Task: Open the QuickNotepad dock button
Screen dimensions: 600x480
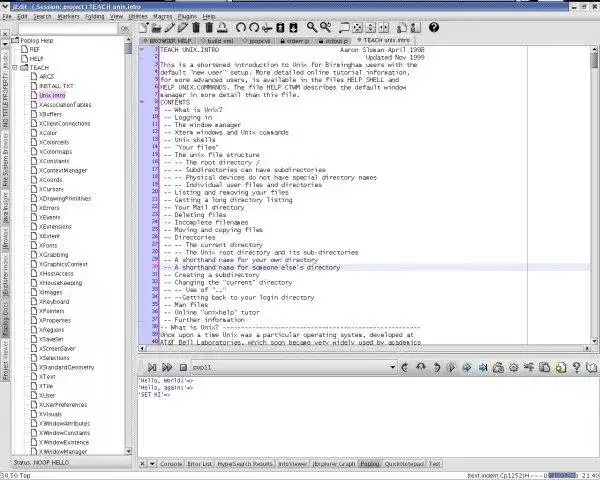Action: click(x=404, y=464)
